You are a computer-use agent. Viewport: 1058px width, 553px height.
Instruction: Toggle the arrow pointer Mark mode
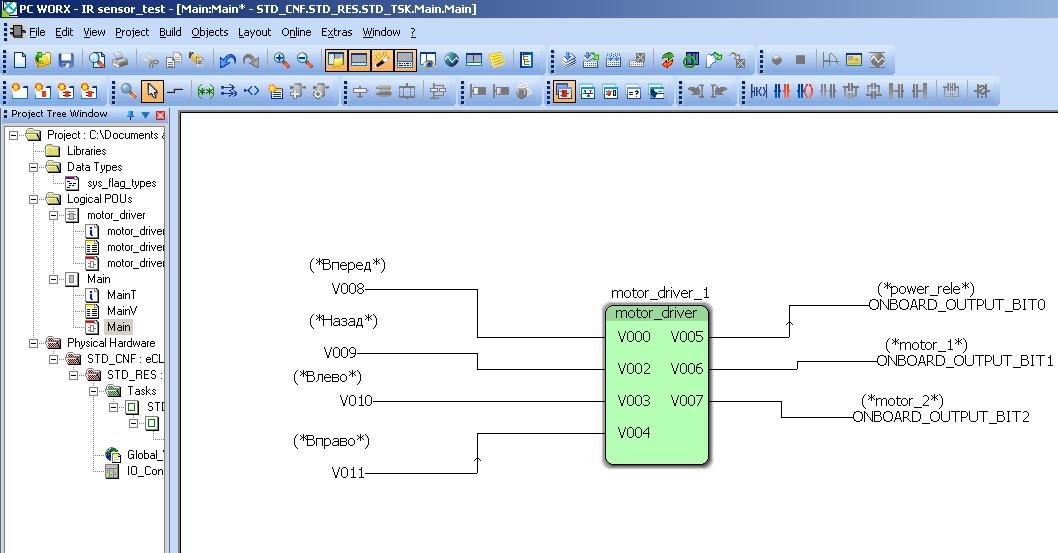coord(152,92)
